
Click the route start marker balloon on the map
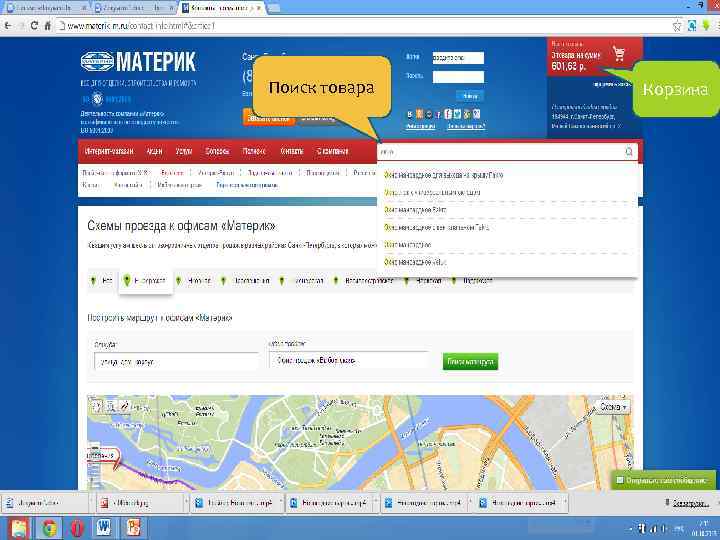103,456
